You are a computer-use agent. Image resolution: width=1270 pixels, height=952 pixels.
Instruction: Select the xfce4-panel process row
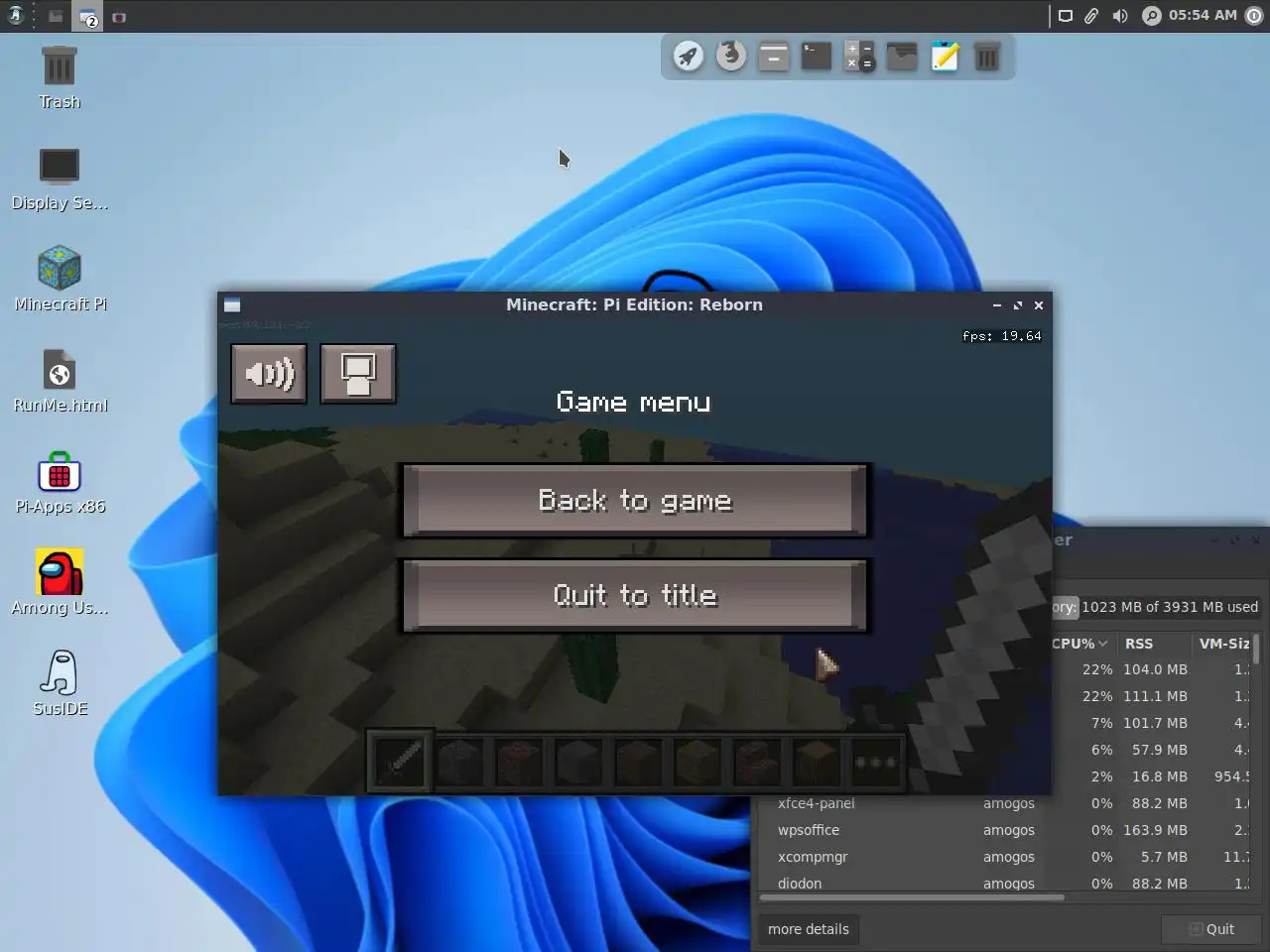pyautogui.click(x=1004, y=803)
